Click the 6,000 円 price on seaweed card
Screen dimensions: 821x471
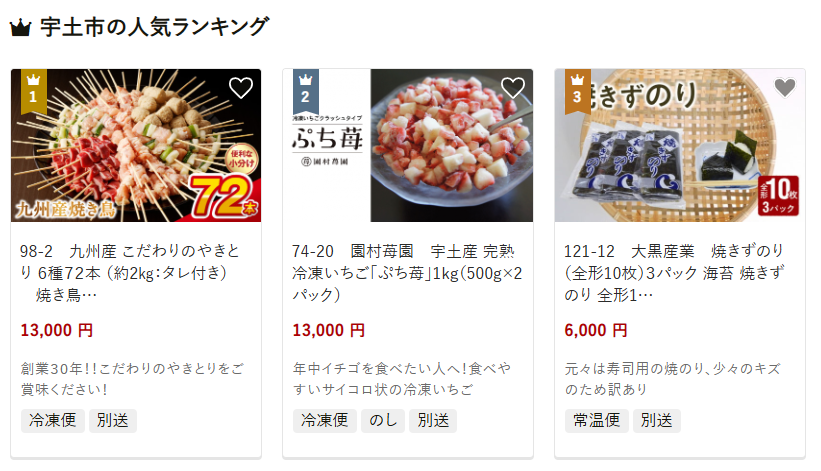click(595, 330)
